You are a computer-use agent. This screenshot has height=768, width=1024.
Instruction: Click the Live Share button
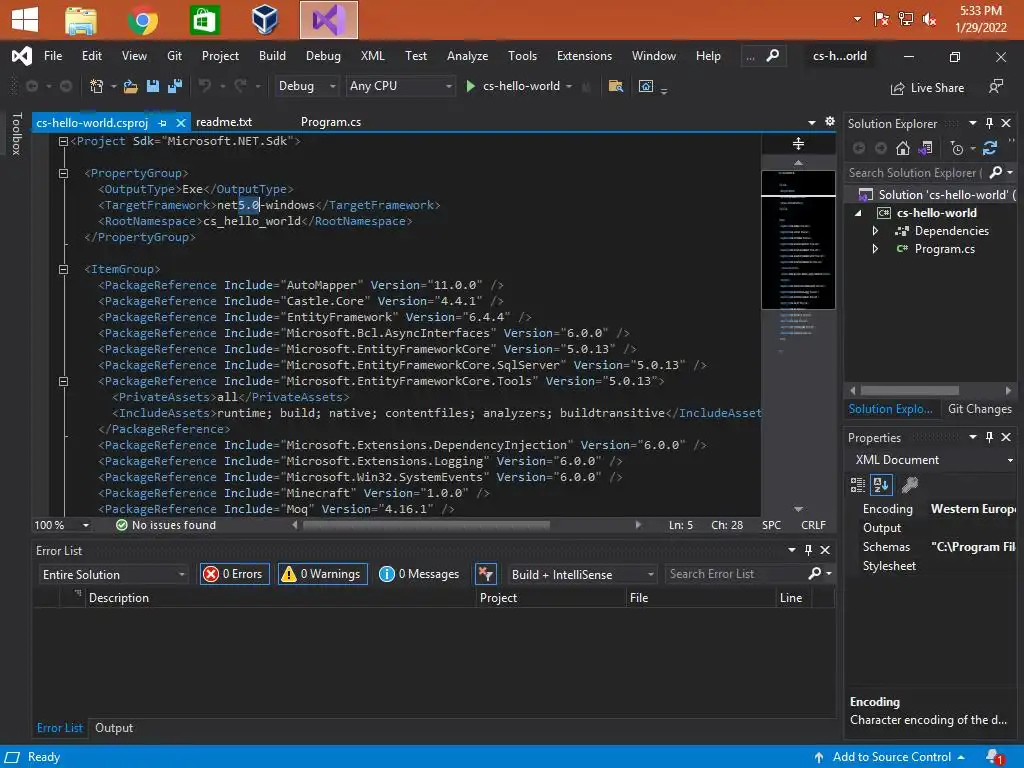coord(927,88)
